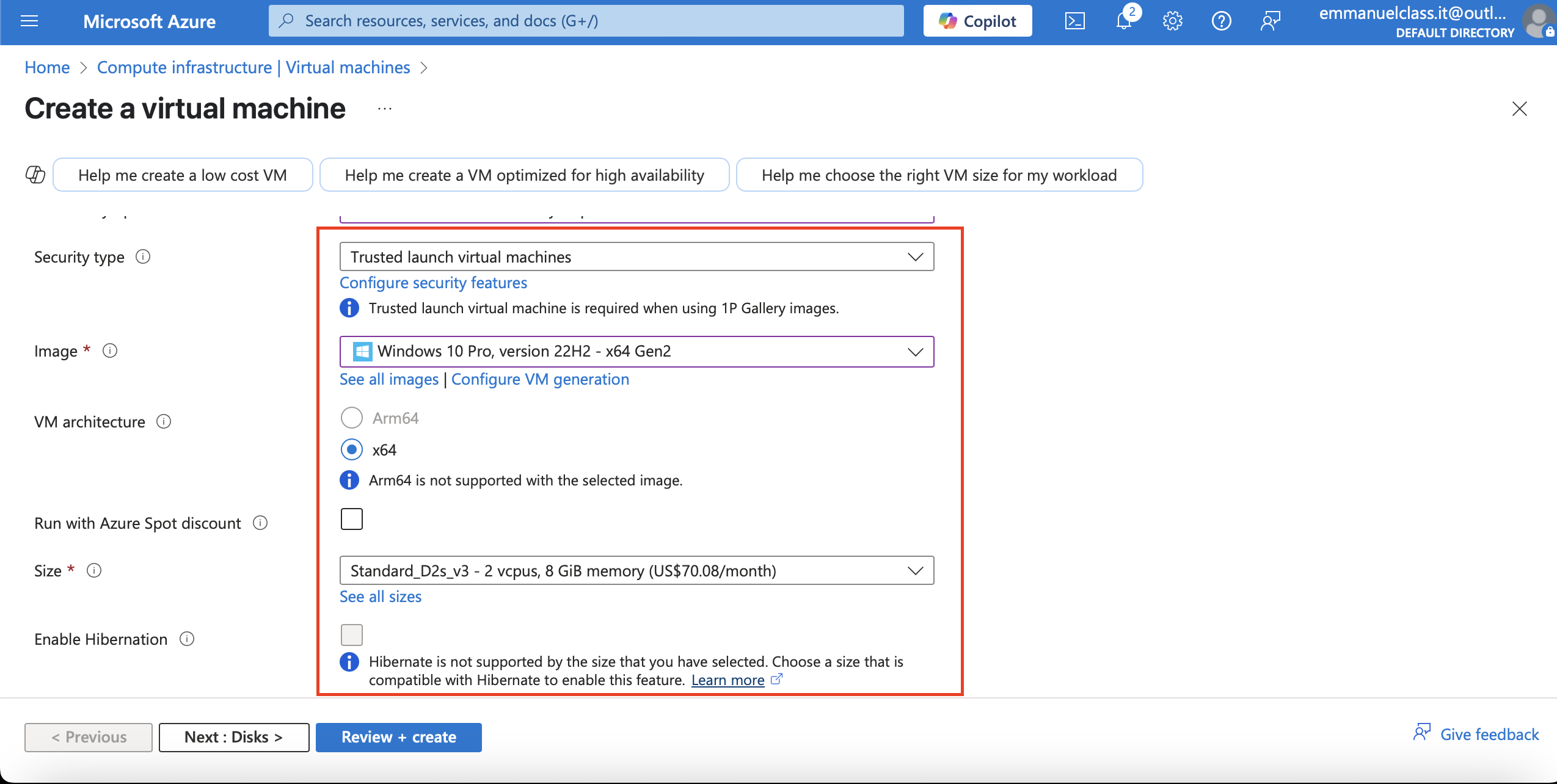Expand the Image dropdown
This screenshot has height=784, width=1557.
(636, 351)
